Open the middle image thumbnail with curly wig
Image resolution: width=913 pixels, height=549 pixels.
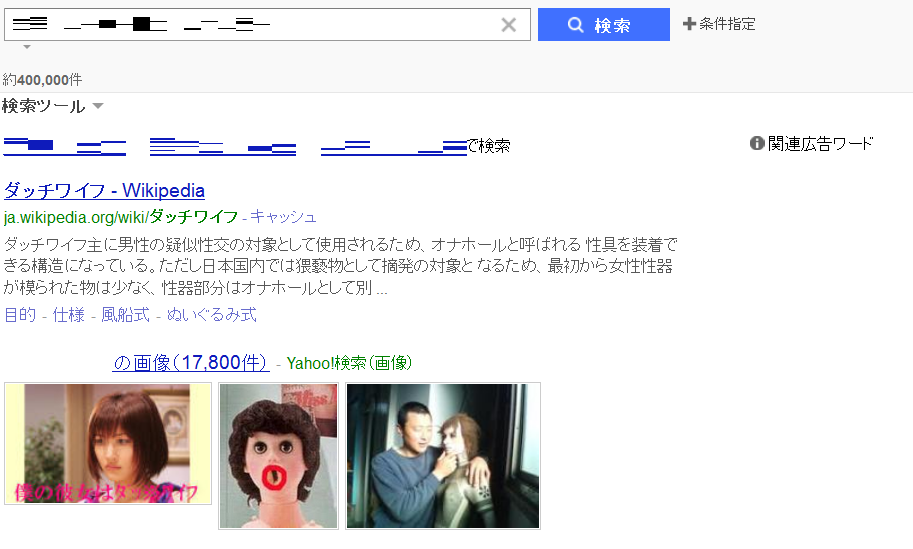[x=278, y=455]
